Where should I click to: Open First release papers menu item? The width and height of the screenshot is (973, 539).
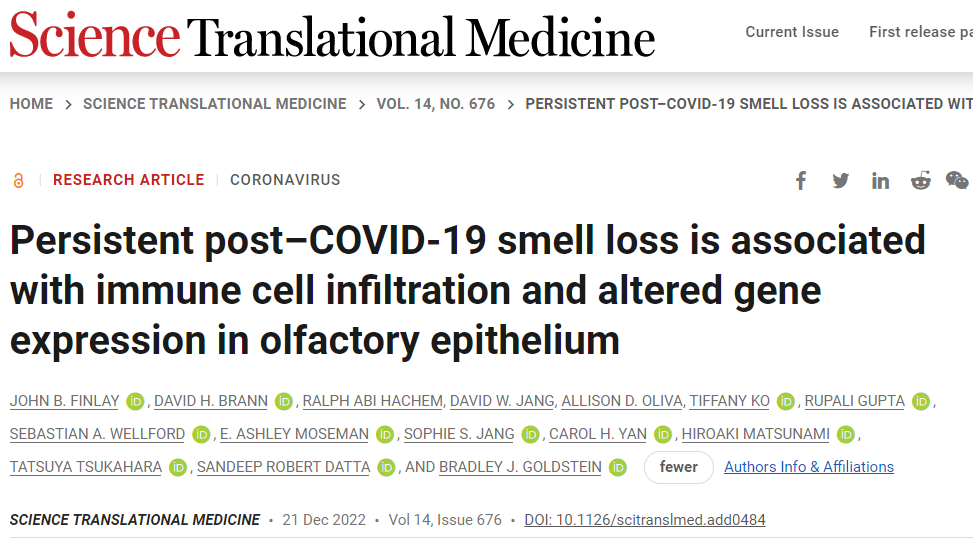[921, 32]
